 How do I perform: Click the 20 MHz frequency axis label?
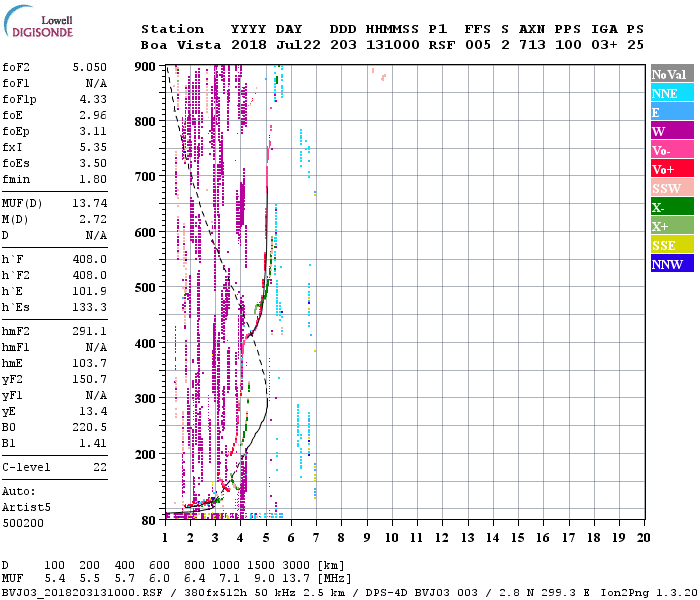point(643,538)
